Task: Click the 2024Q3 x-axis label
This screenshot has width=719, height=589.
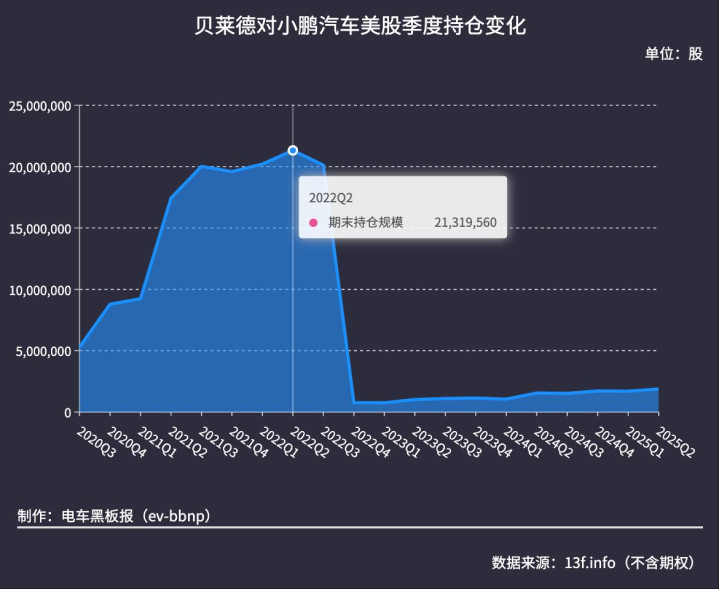Action: pos(584,442)
